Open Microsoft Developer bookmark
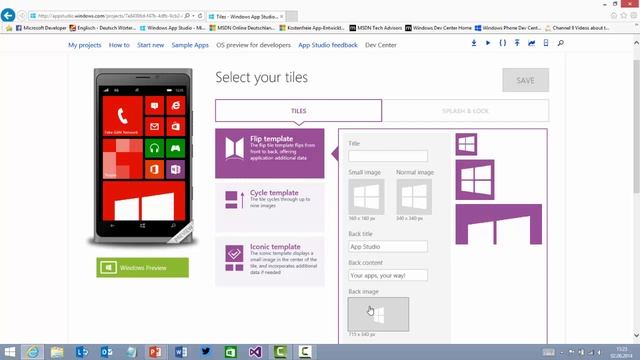Viewport: 640px width, 360px height. (x=41, y=28)
